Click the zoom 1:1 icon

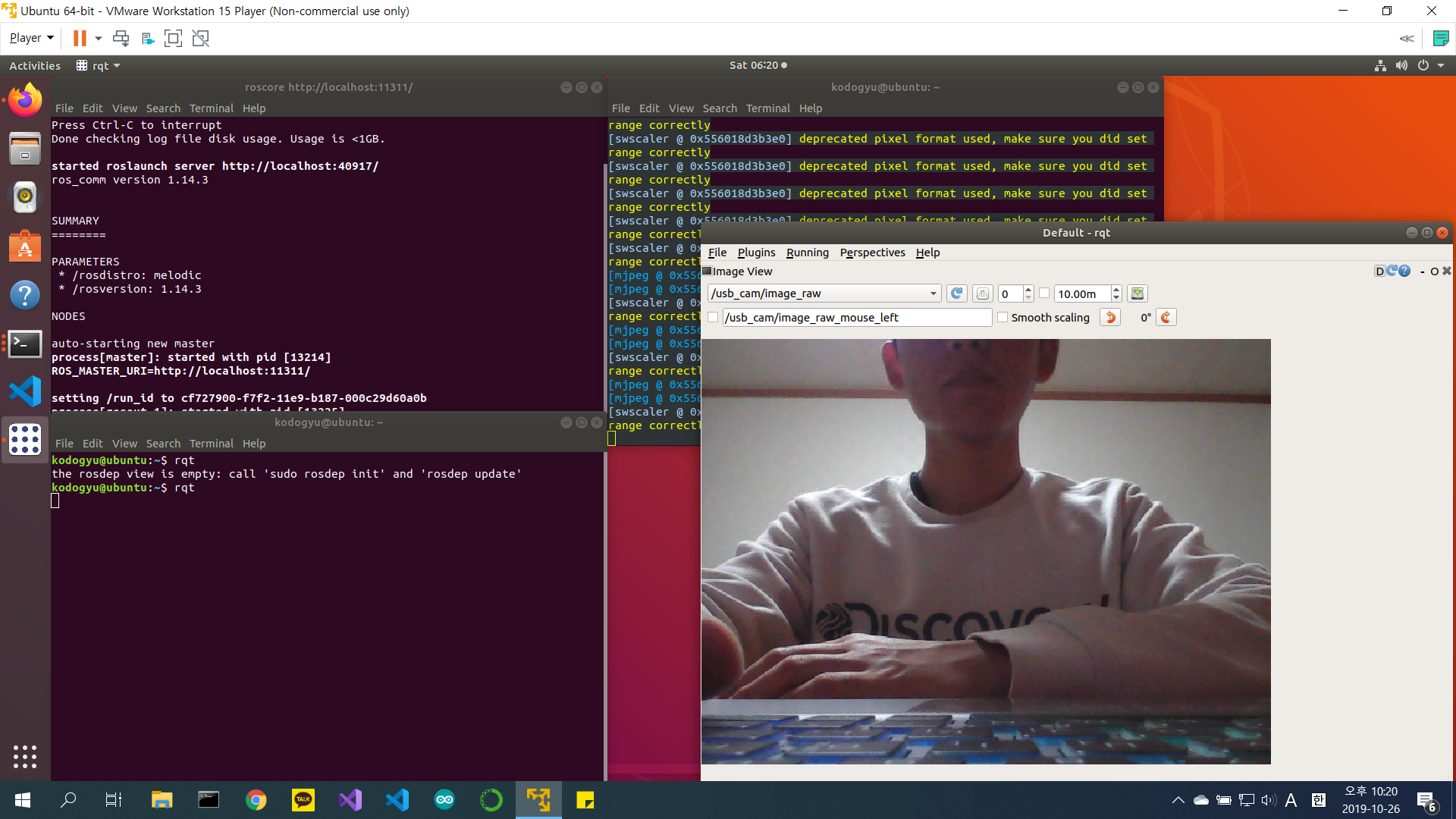coord(982,293)
